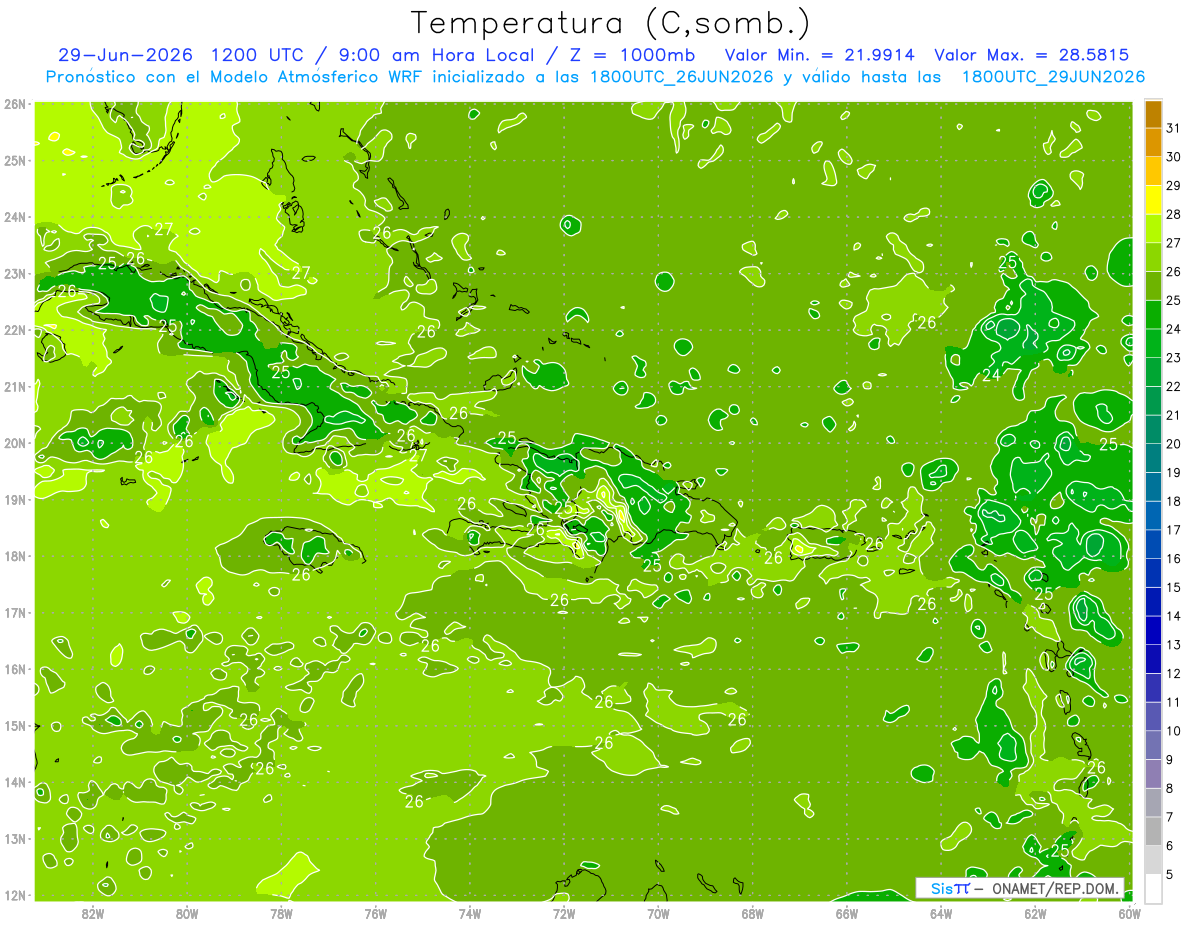Select the '1800UTC_26JUN2026' initialization timestamp
The width and height of the screenshot is (1200, 927).
pos(681,77)
